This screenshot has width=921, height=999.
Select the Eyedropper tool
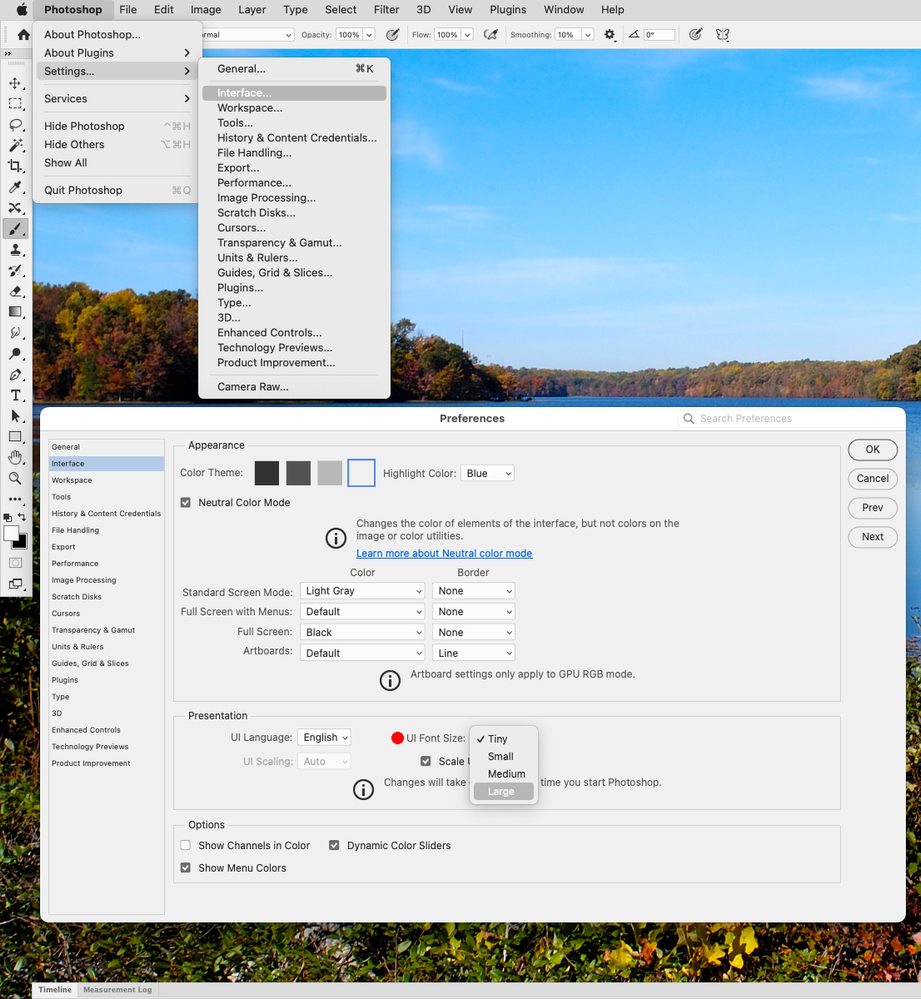click(x=14, y=185)
